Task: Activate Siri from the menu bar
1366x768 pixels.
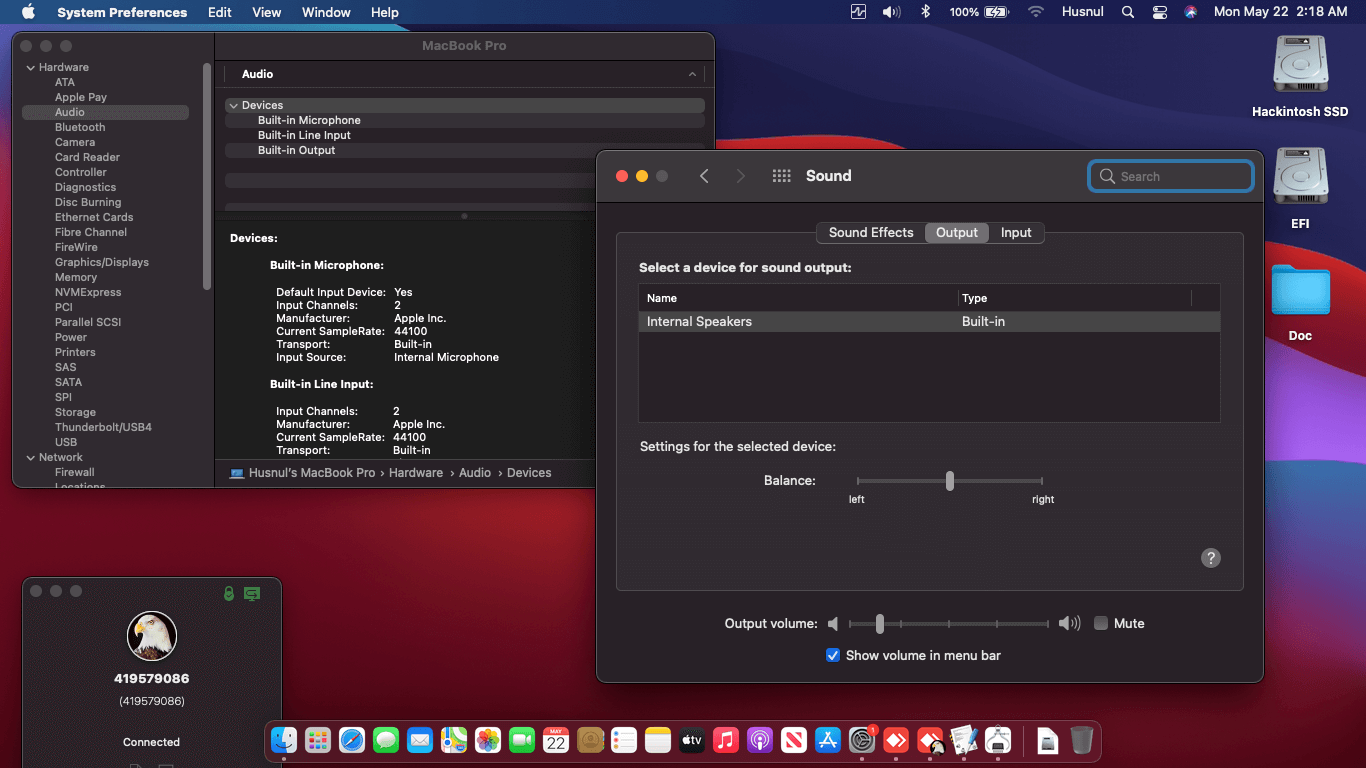Action: click(x=1191, y=12)
